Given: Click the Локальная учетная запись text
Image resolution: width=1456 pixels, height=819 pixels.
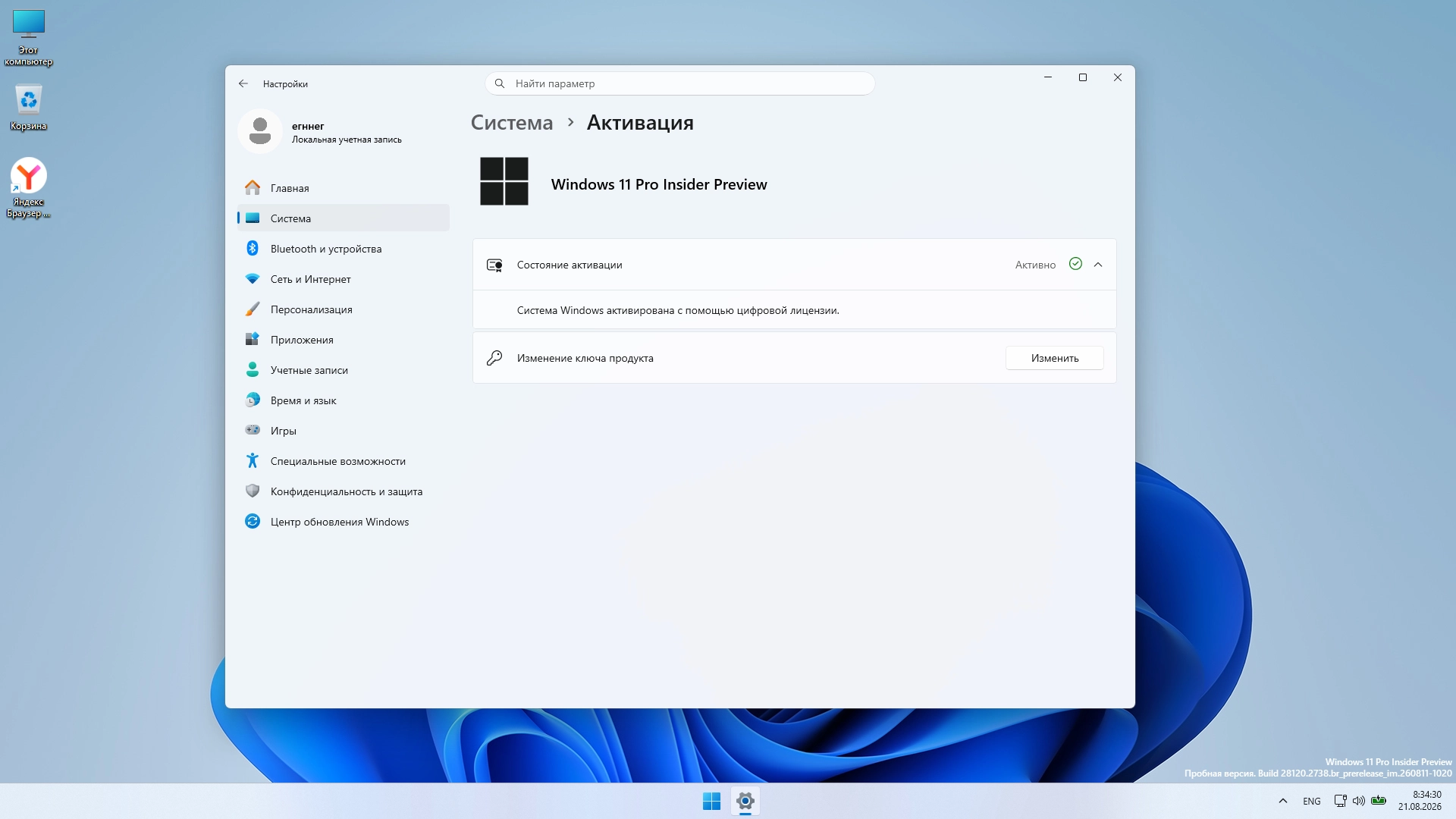Looking at the screenshot, I should [347, 140].
